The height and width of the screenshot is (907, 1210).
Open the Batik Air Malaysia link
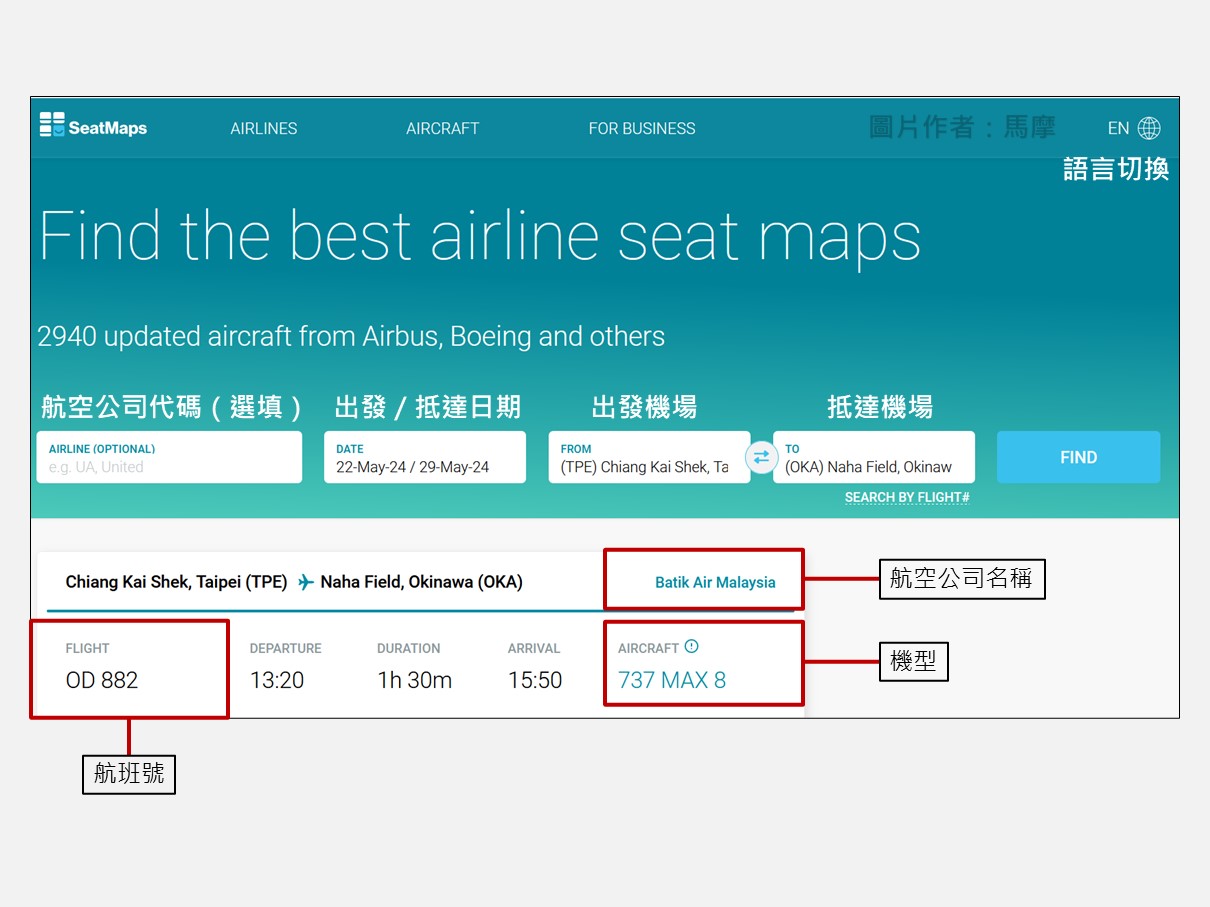pyautogui.click(x=715, y=582)
